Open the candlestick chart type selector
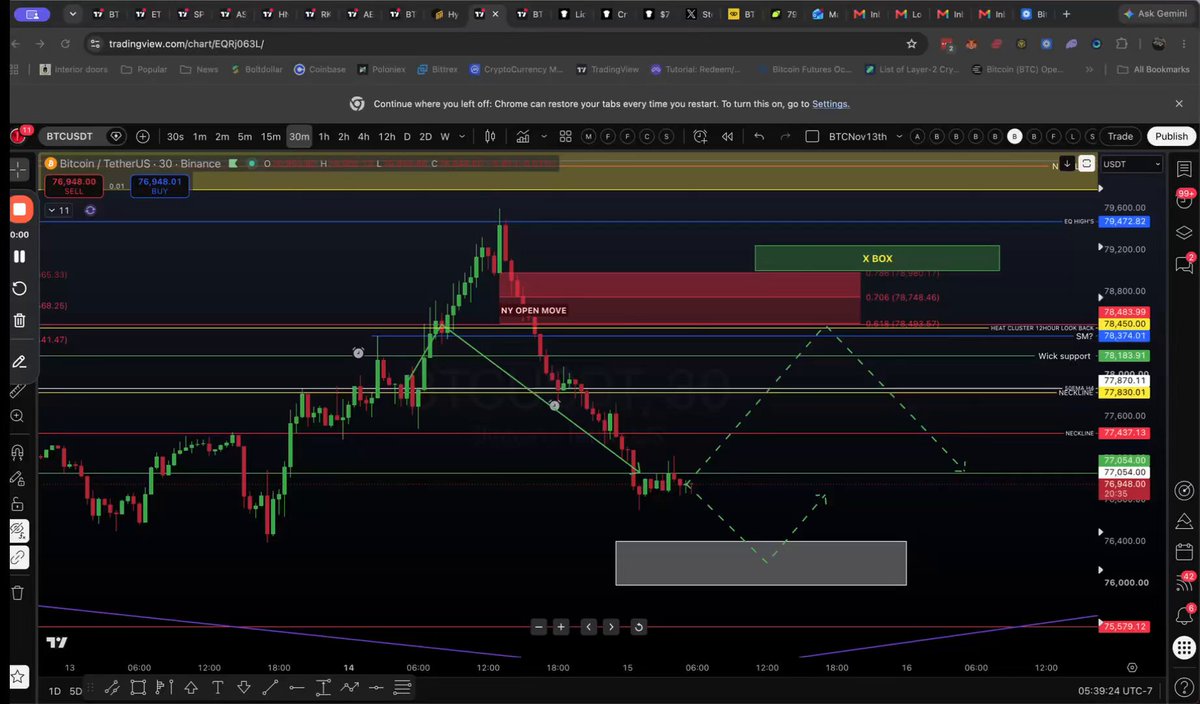The height and width of the screenshot is (704, 1200). point(490,137)
